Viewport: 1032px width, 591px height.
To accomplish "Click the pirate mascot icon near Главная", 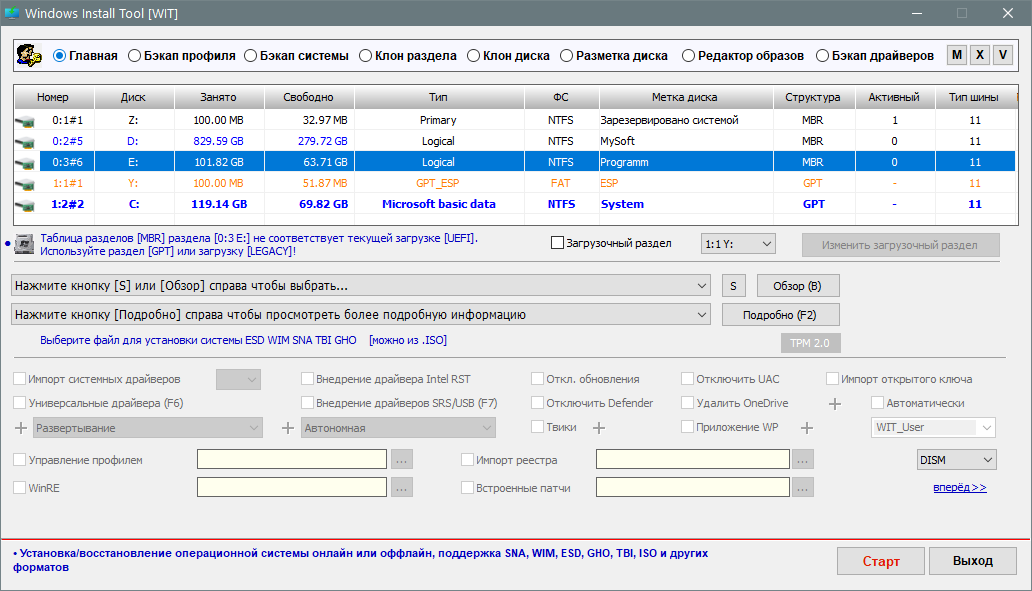I will pyautogui.click(x=29, y=56).
